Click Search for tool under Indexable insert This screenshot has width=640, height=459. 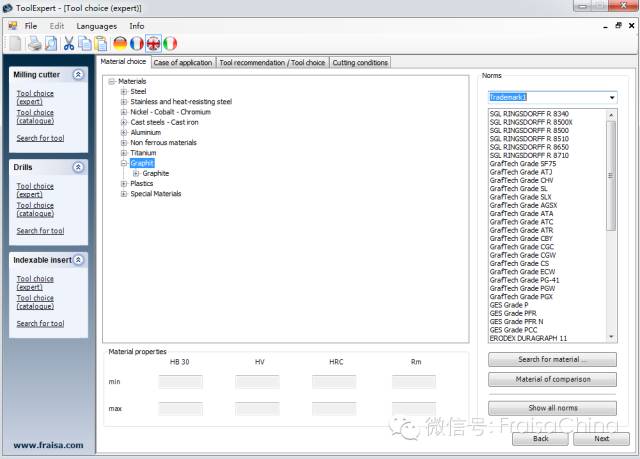(40, 323)
